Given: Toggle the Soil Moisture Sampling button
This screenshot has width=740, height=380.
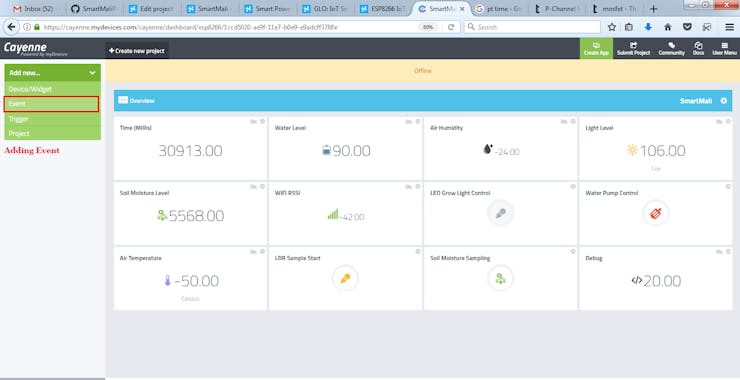Looking at the screenshot, I should tap(500, 278).
